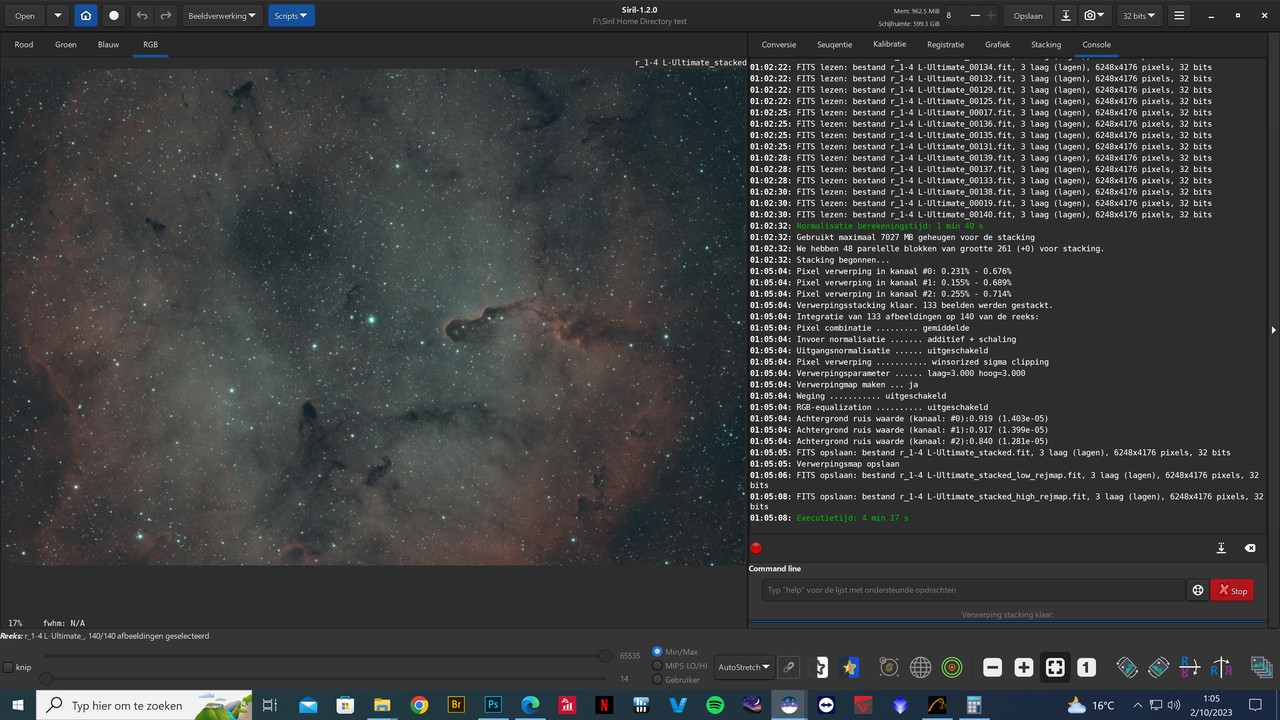
Task: Switch to the Stacking tab
Action: 1045,44
